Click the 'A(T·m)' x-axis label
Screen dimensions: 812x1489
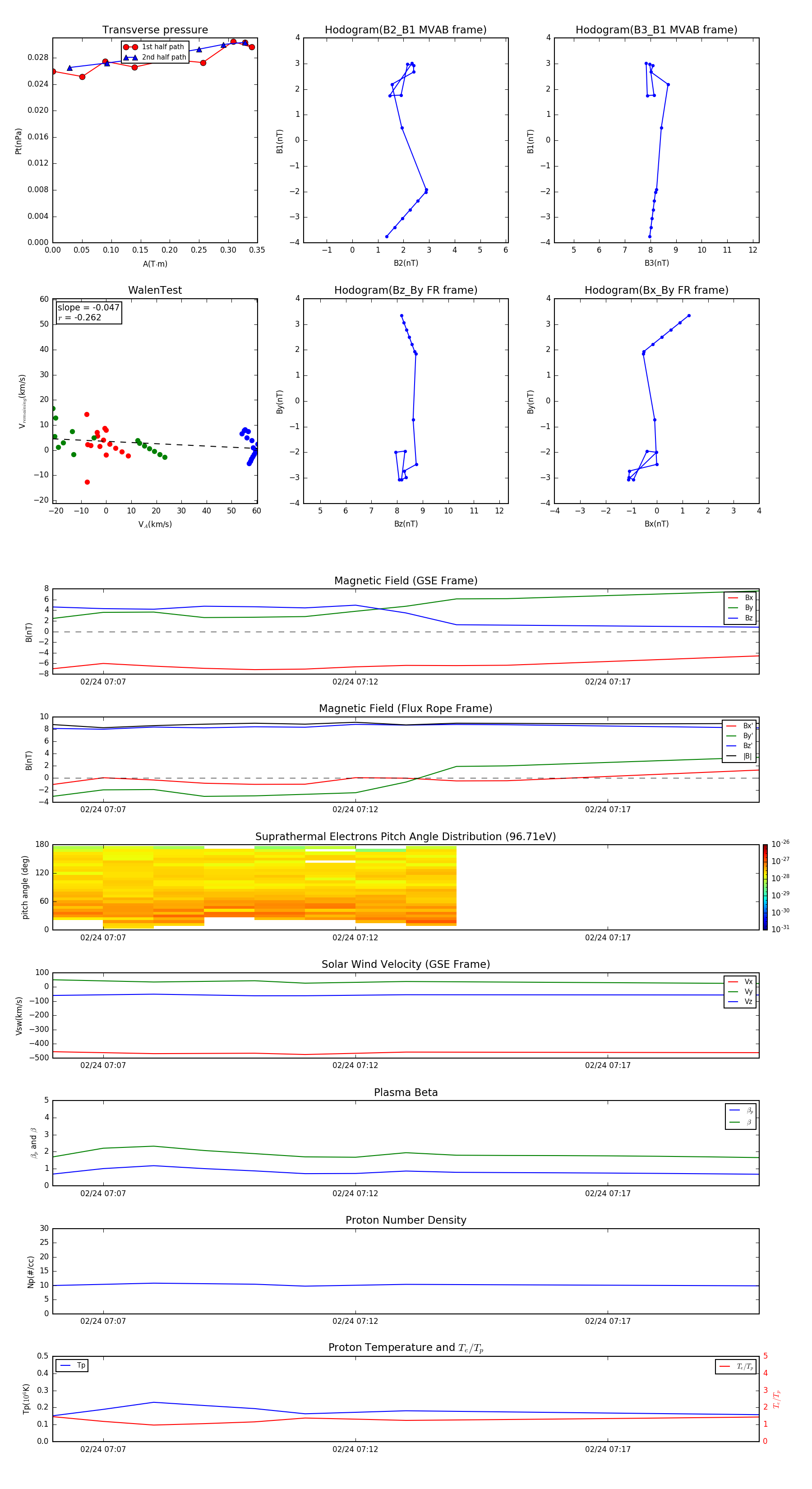155,264
